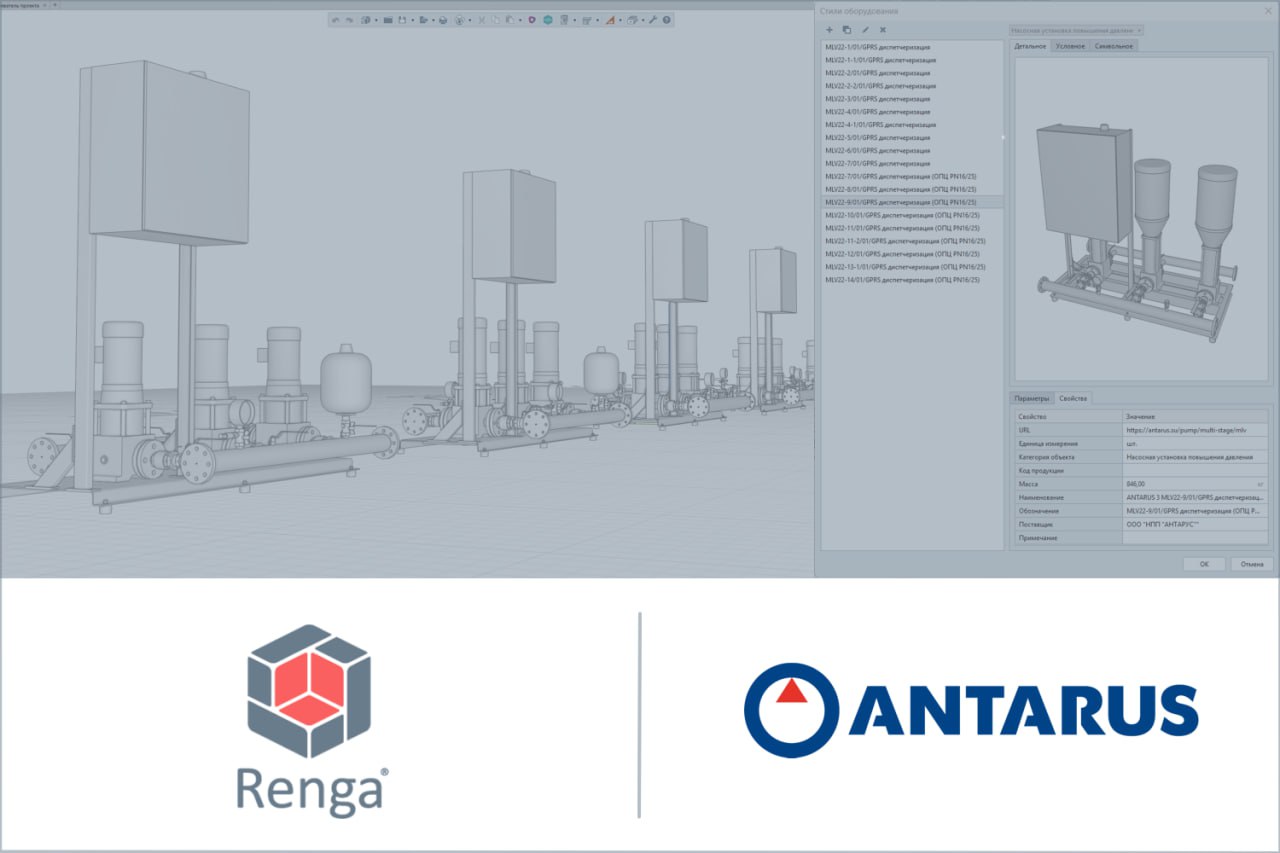The height and width of the screenshot is (853, 1280).
Task: Click the orange triangle icon in the toolbar
Action: coord(609,20)
